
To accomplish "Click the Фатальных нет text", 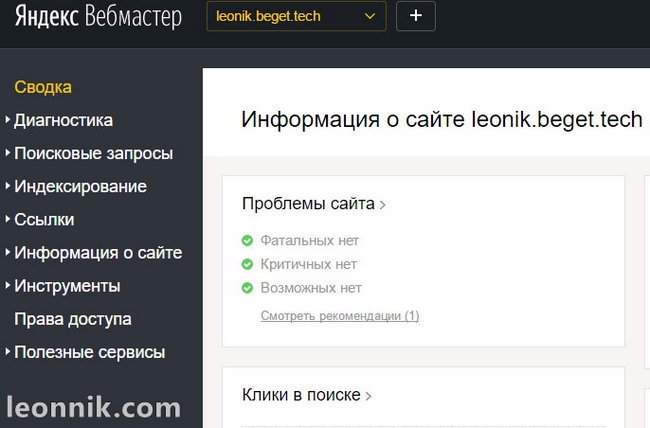I will pos(309,241).
